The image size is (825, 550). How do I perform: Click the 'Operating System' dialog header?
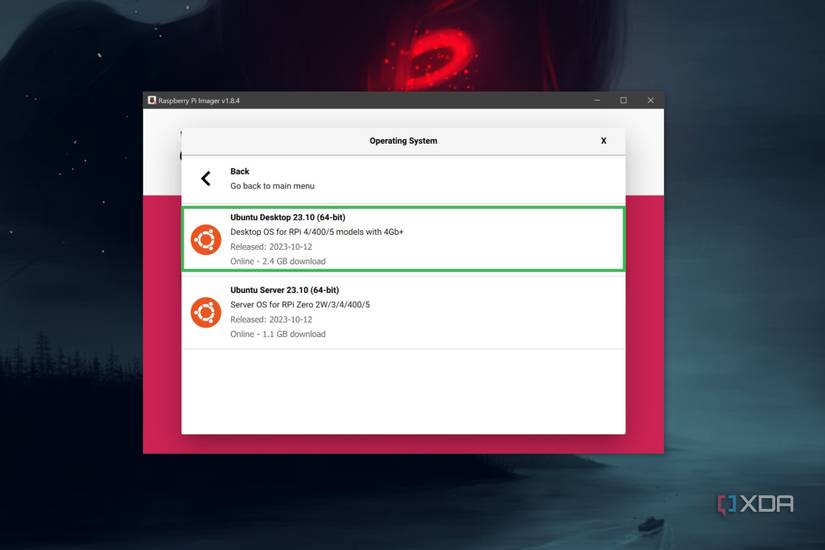tap(403, 141)
